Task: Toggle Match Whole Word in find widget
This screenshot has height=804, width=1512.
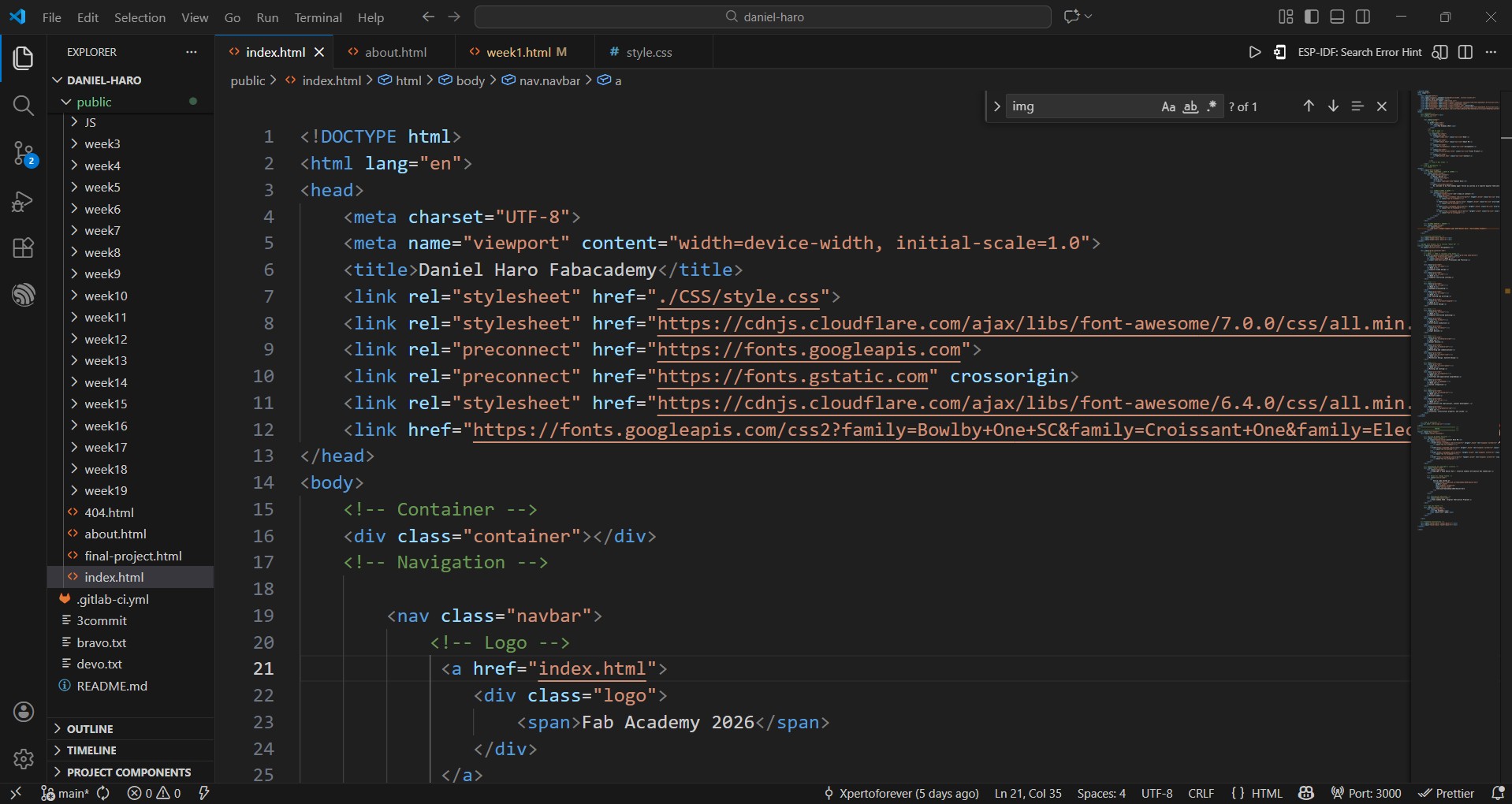Action: (x=1190, y=106)
